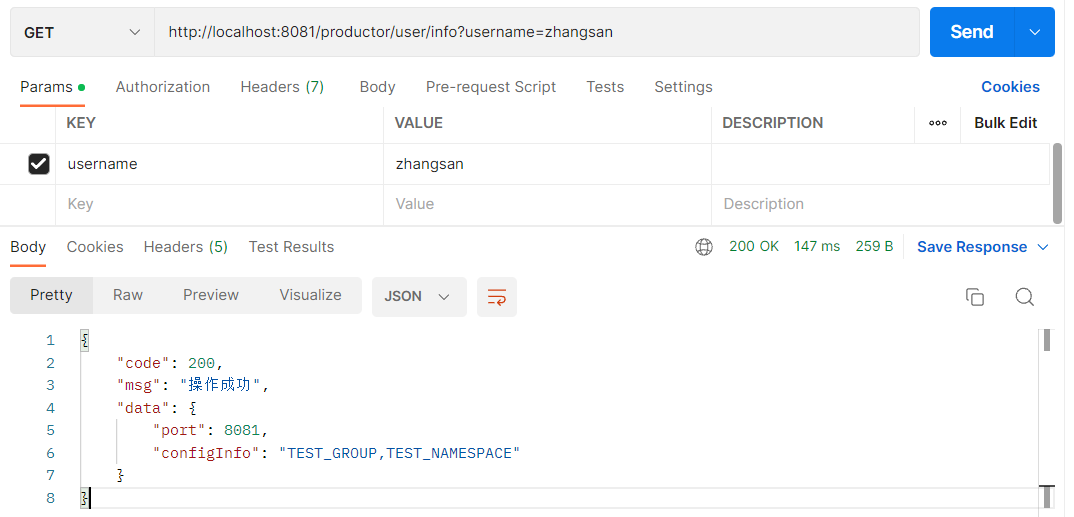
Task: Copy response body with copy icon
Action: point(974,297)
